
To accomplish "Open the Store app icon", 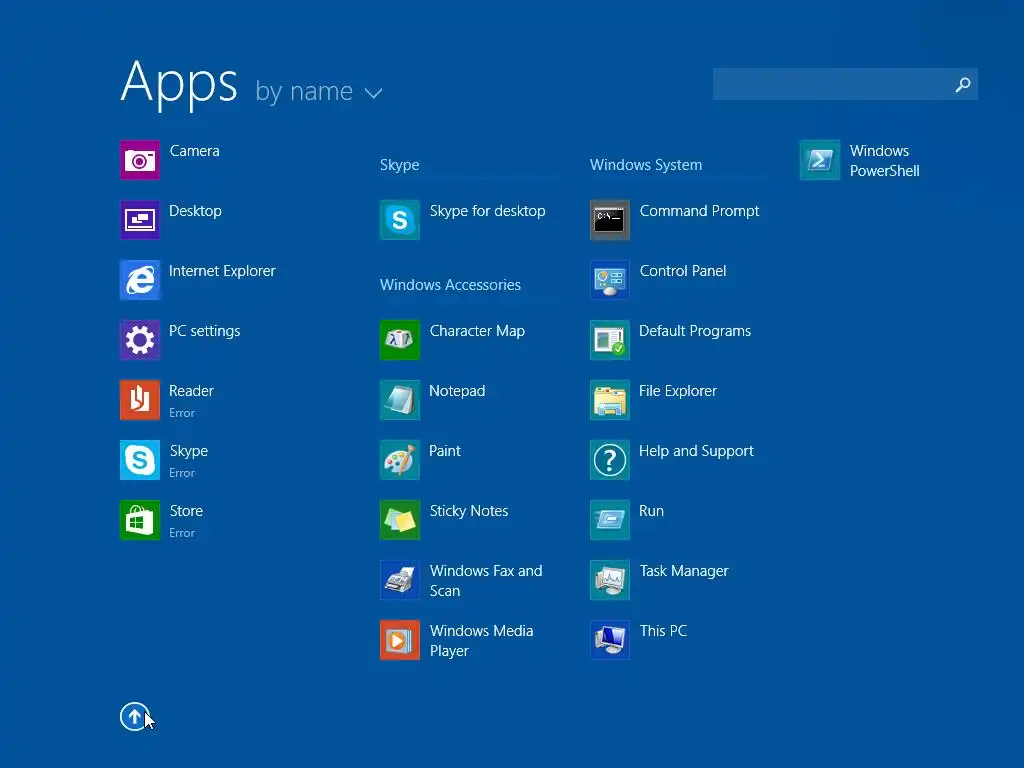I will click(140, 520).
